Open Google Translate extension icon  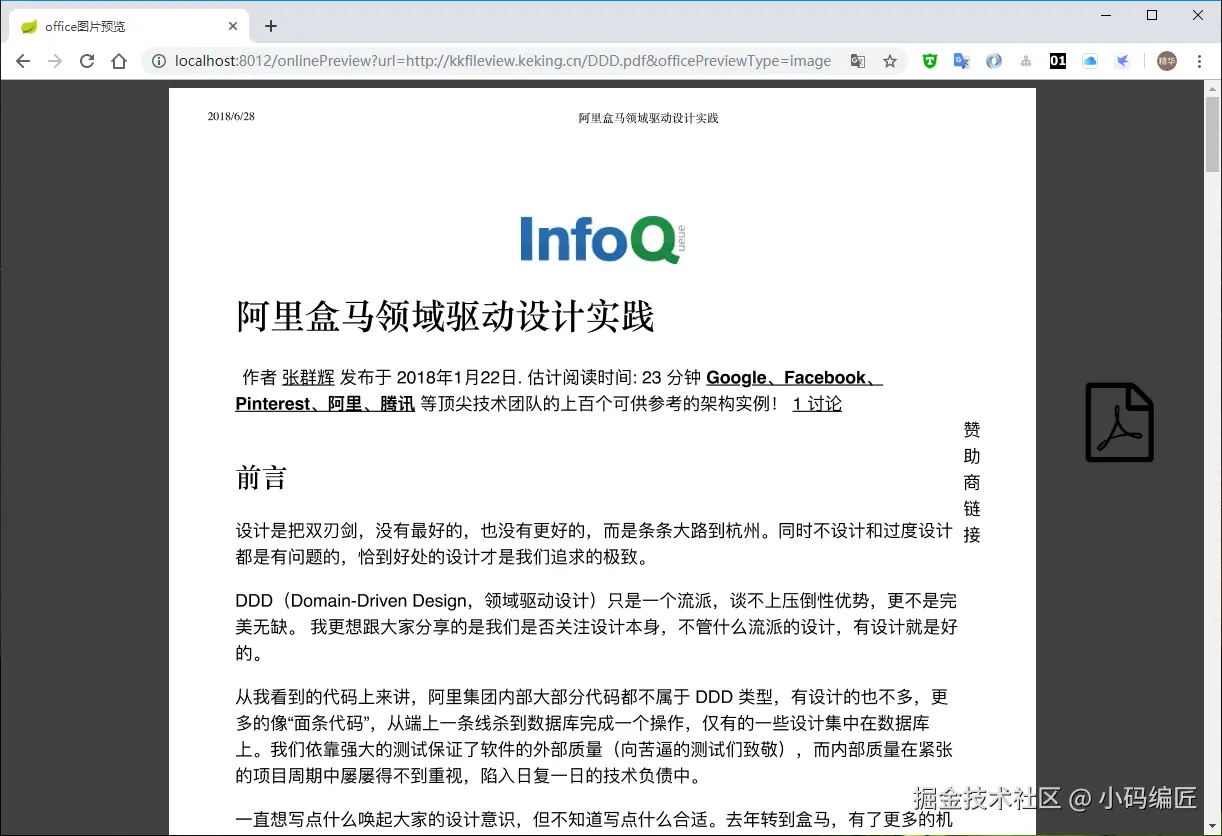click(962, 61)
